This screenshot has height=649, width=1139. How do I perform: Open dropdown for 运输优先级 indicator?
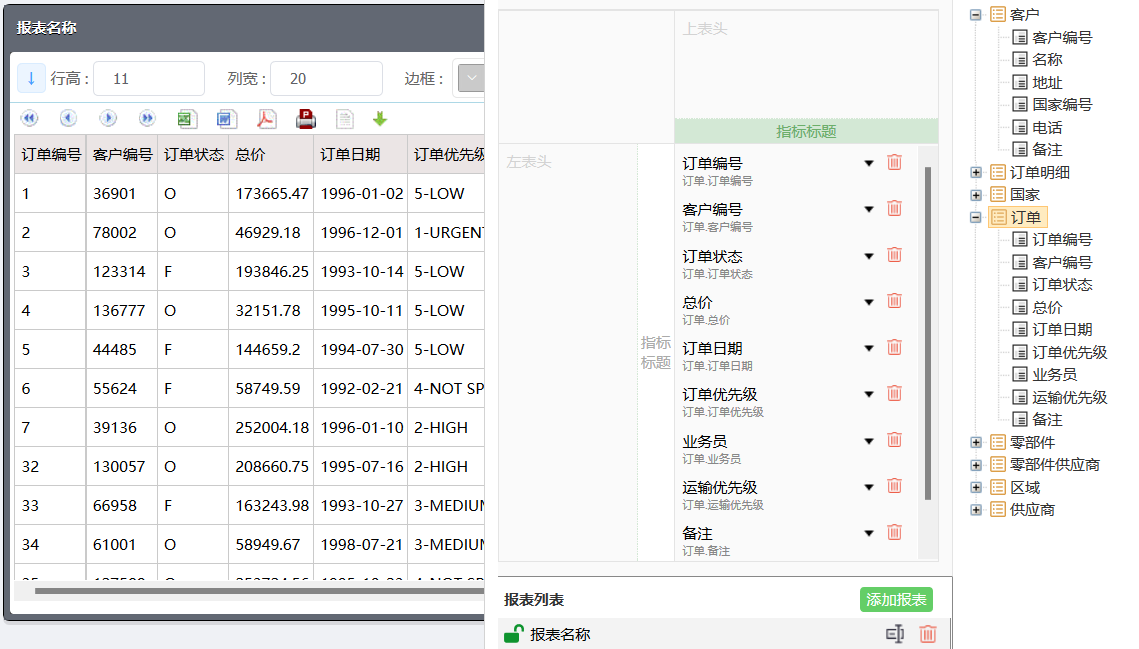[x=869, y=487]
